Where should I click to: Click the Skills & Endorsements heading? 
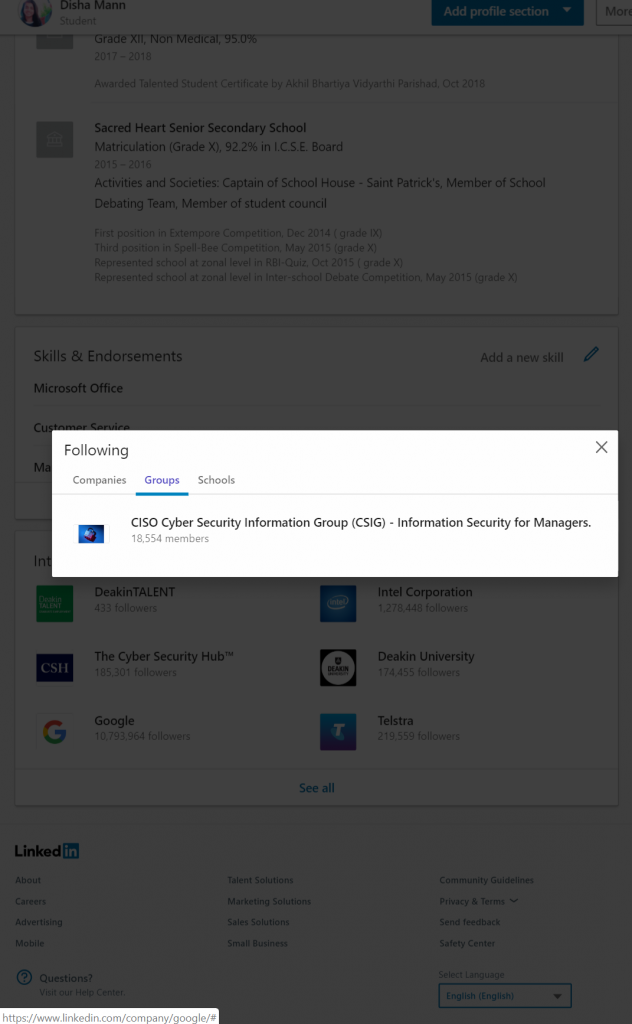pyautogui.click(x=108, y=357)
